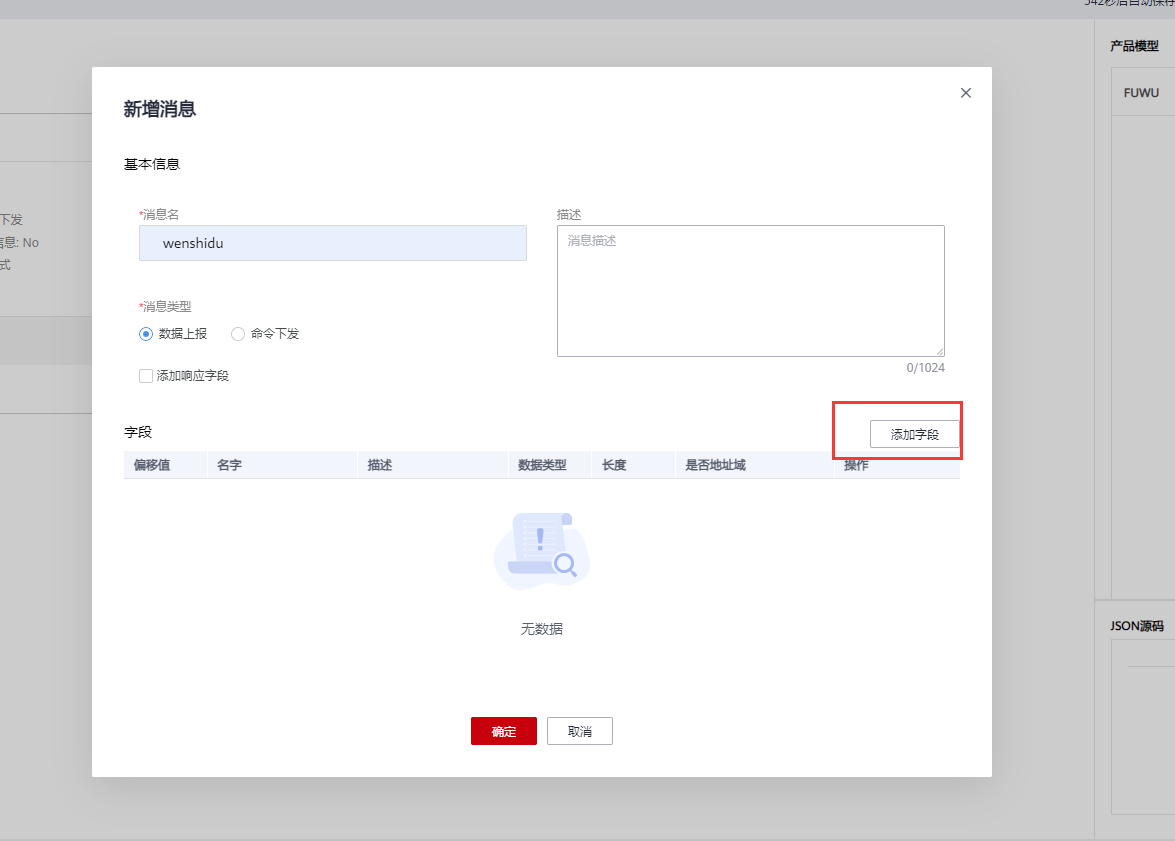Screen dimensions: 1175x841
Task: Click the 基本信息 section heading
Action: coord(152,164)
